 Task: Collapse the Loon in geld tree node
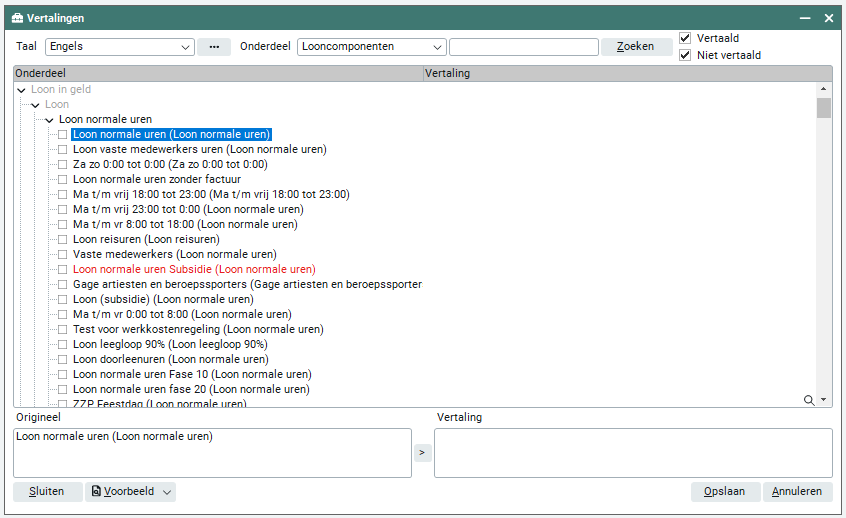[x=21, y=90]
